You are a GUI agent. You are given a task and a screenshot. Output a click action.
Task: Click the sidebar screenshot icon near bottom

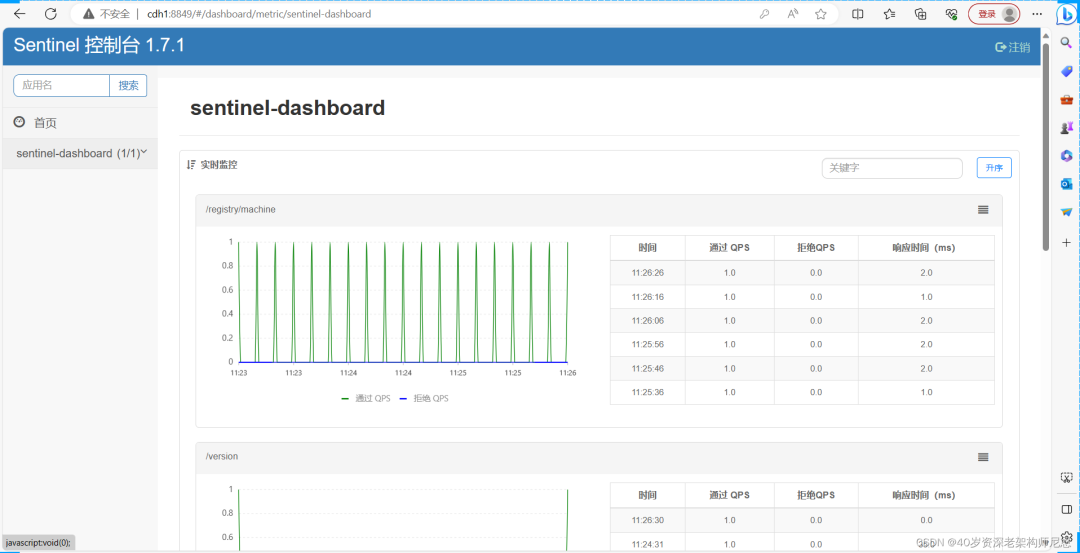click(x=1066, y=477)
